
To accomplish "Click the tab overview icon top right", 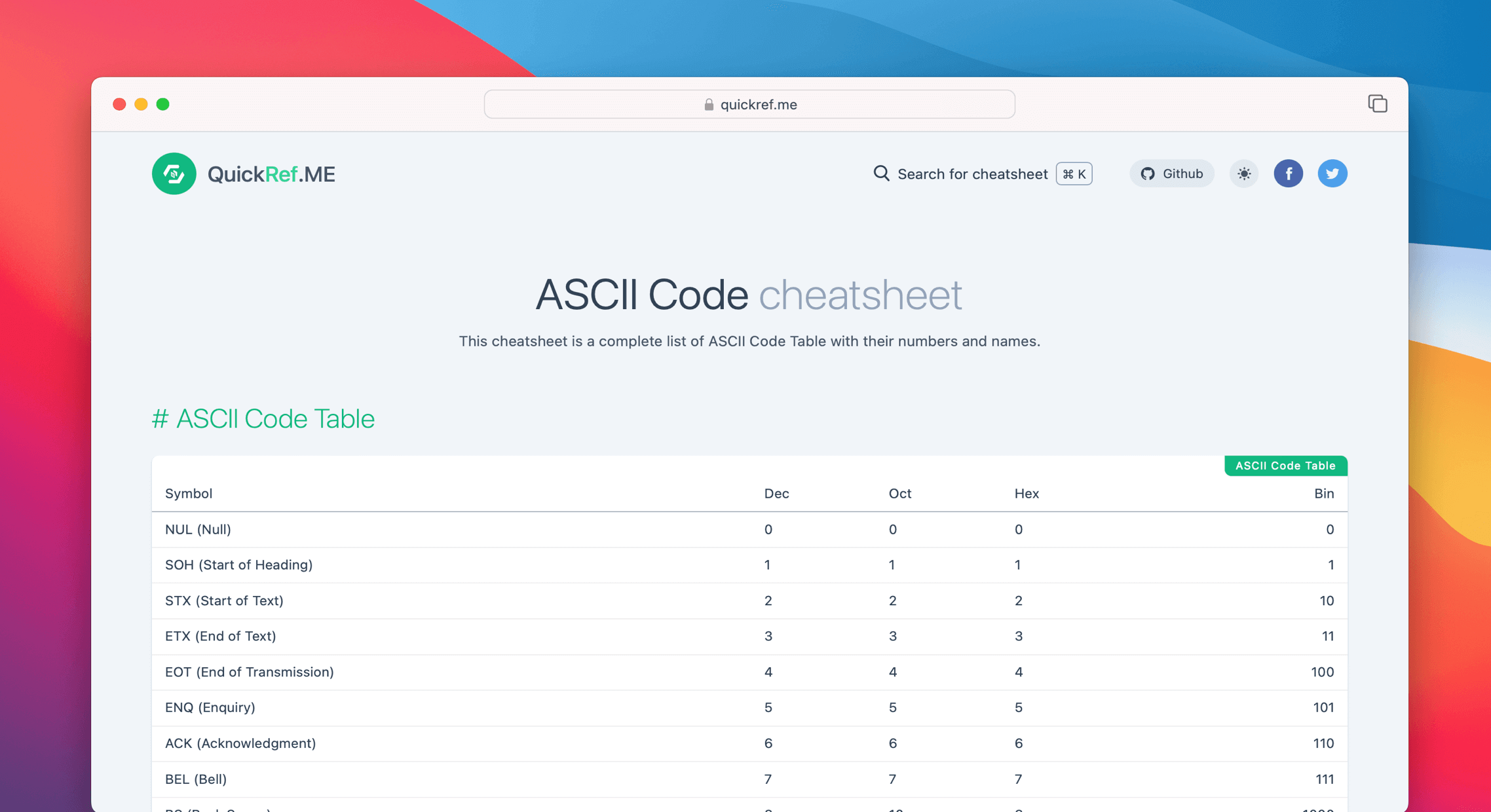I will point(1378,103).
